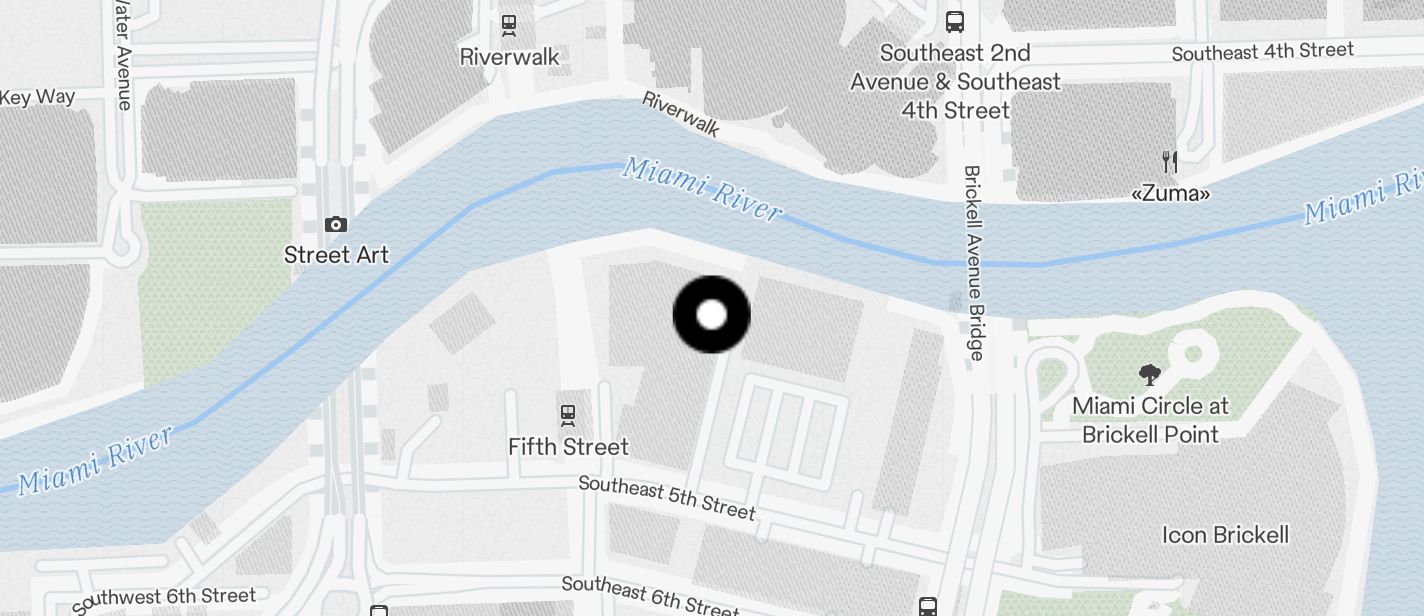Select the Southeast 5th Street road label
The width and height of the screenshot is (1424, 616).
pyautogui.click(x=666, y=498)
